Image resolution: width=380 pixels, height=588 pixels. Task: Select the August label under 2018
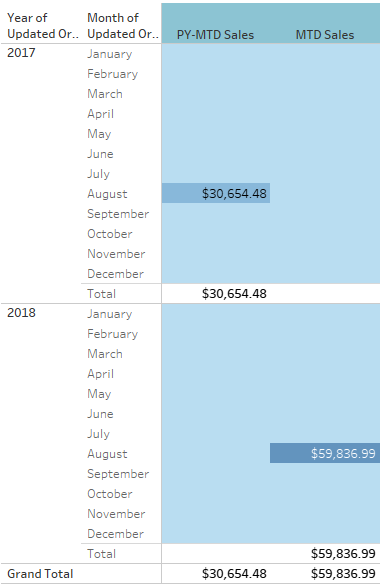(107, 454)
